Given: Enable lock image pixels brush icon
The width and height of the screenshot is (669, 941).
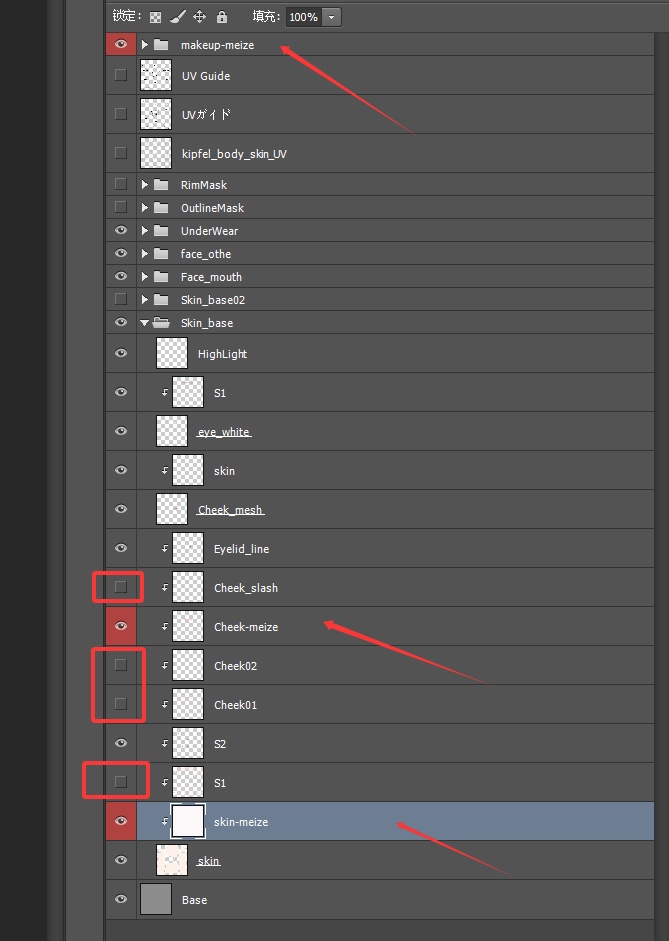Looking at the screenshot, I should pos(177,17).
